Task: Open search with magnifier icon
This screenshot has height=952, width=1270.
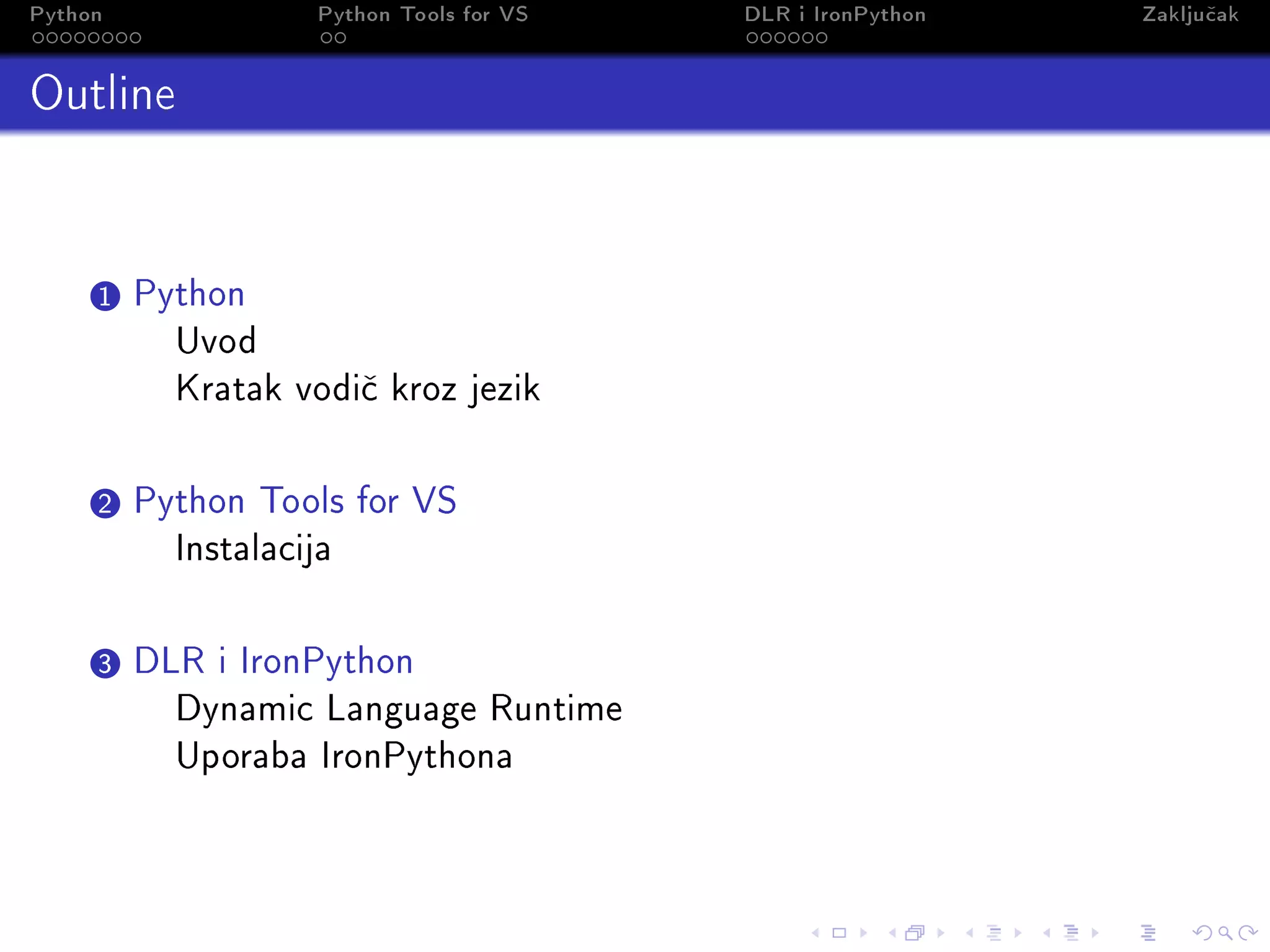Action: pos(1225,932)
